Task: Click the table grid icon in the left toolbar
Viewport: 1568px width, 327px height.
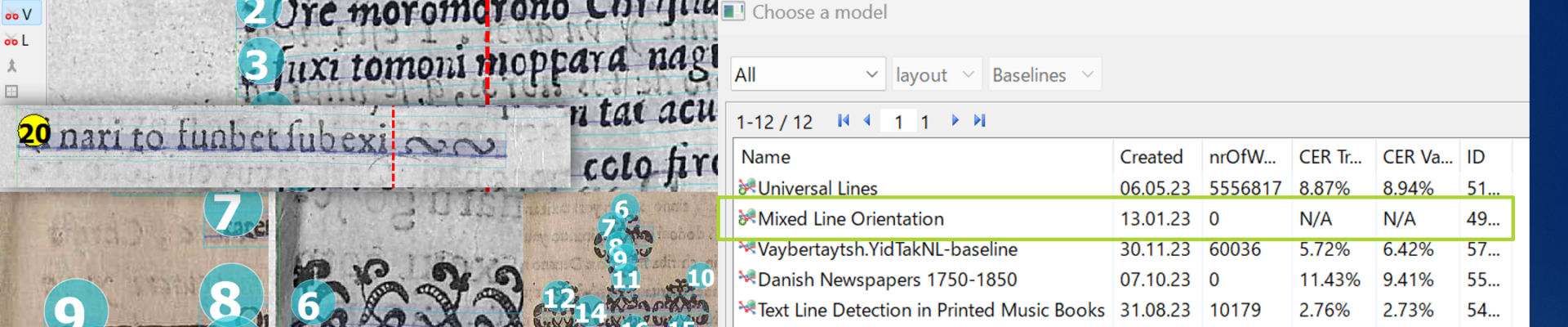Action: coord(11,92)
